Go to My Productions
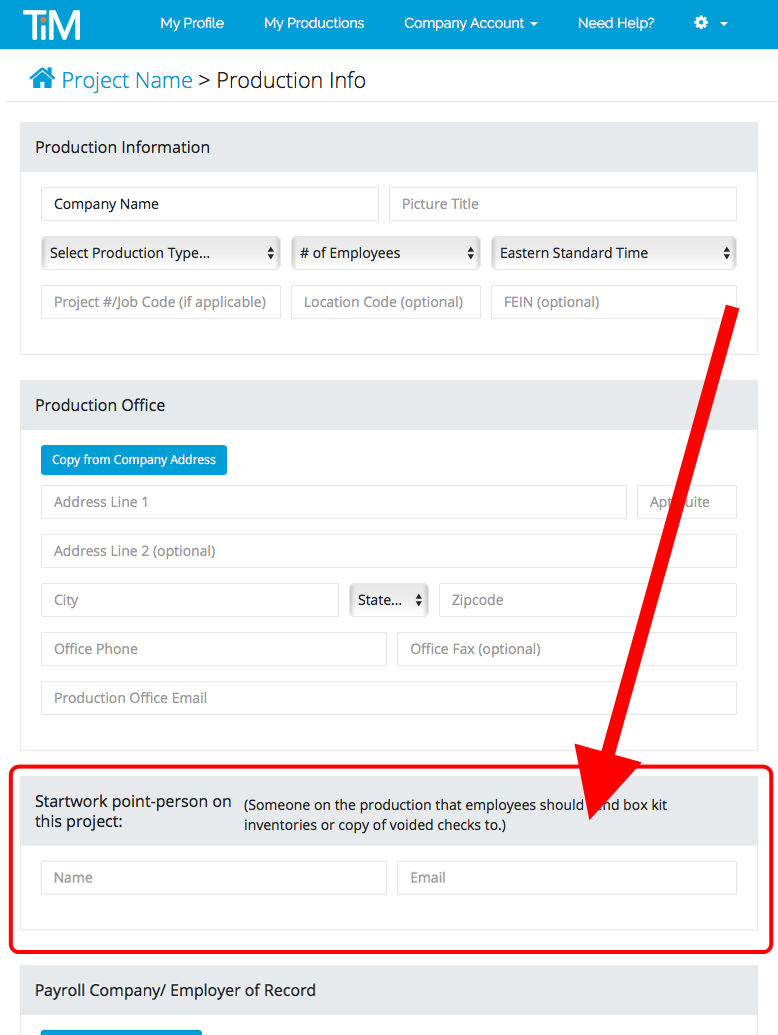778x1035 pixels. (x=314, y=23)
